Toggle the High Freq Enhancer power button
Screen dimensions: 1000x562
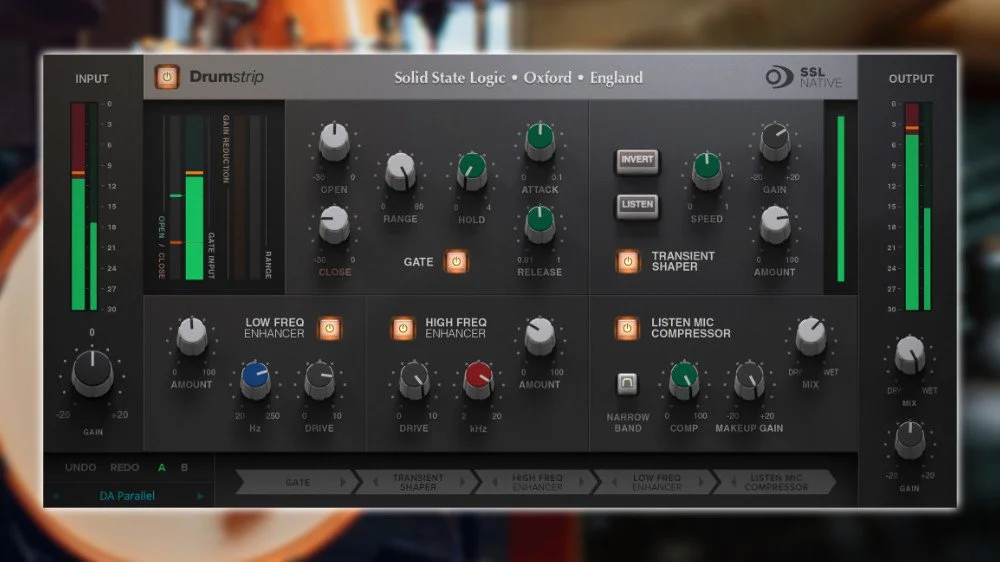click(x=402, y=328)
